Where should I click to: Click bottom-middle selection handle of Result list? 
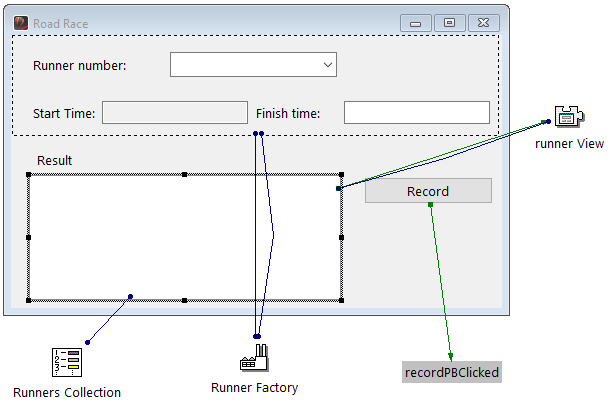185,300
